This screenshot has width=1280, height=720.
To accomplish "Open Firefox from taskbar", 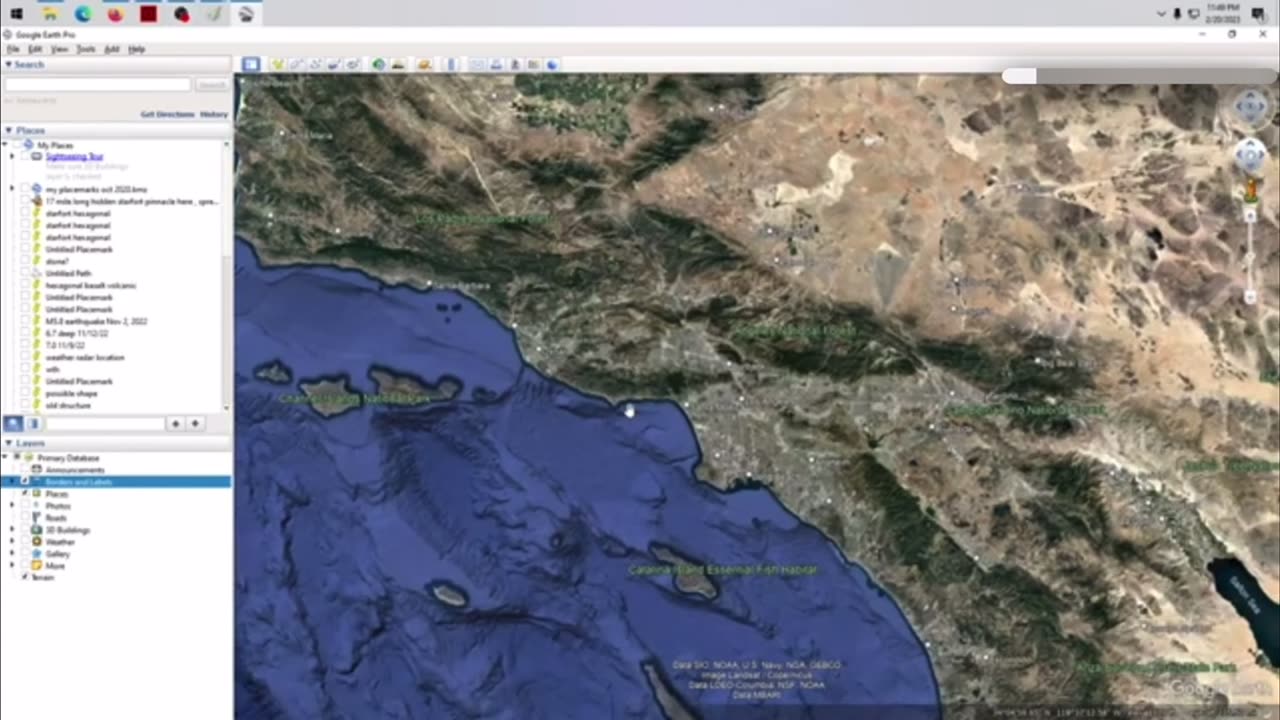I will pyautogui.click(x=115, y=13).
